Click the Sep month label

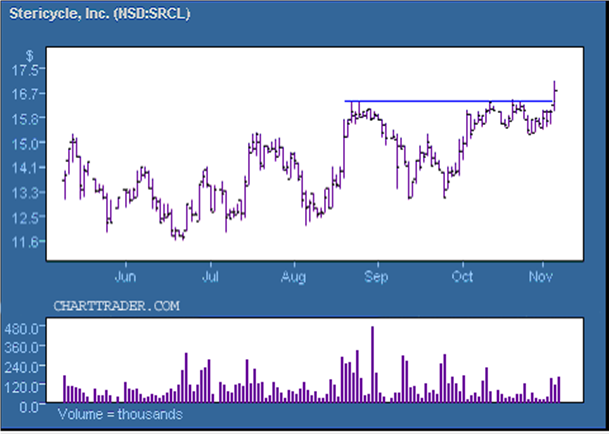(376, 277)
